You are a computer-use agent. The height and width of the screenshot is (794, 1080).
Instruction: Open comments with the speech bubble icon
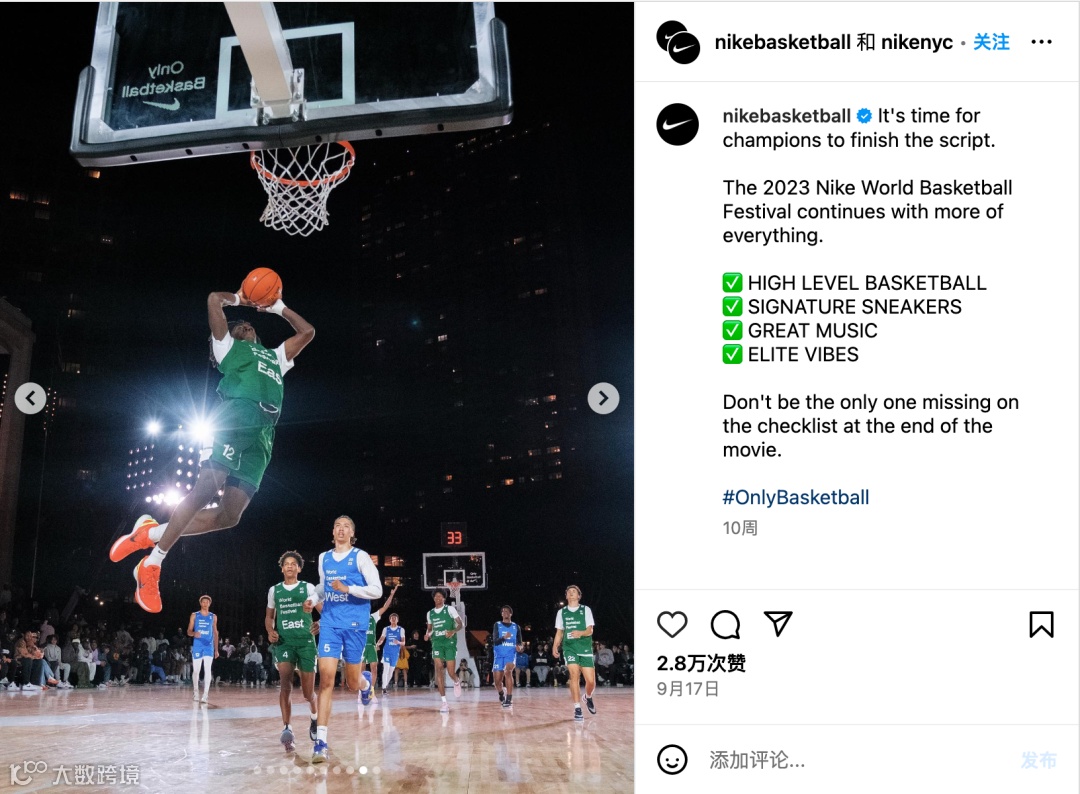[x=725, y=625]
